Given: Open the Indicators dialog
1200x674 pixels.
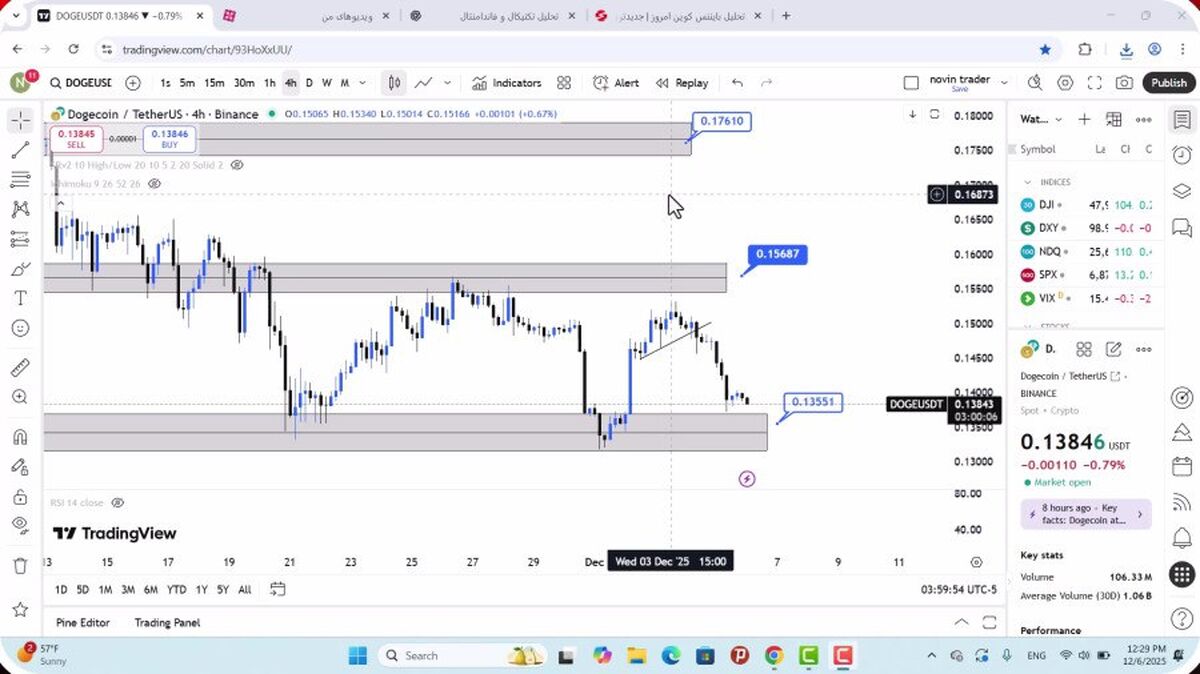Looking at the screenshot, I should (507, 83).
